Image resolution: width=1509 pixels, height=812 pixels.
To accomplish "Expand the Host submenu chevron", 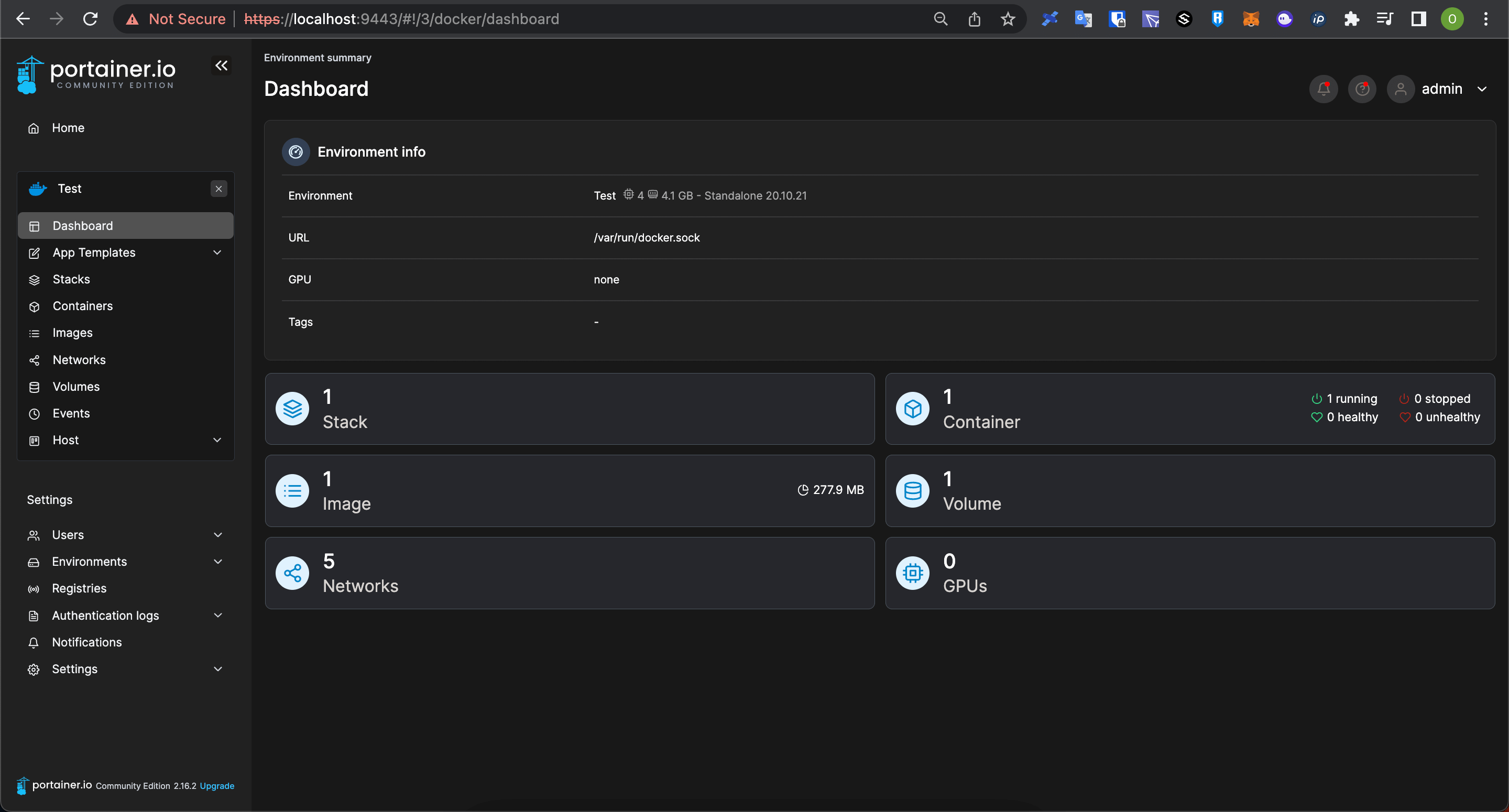I will 217,440.
